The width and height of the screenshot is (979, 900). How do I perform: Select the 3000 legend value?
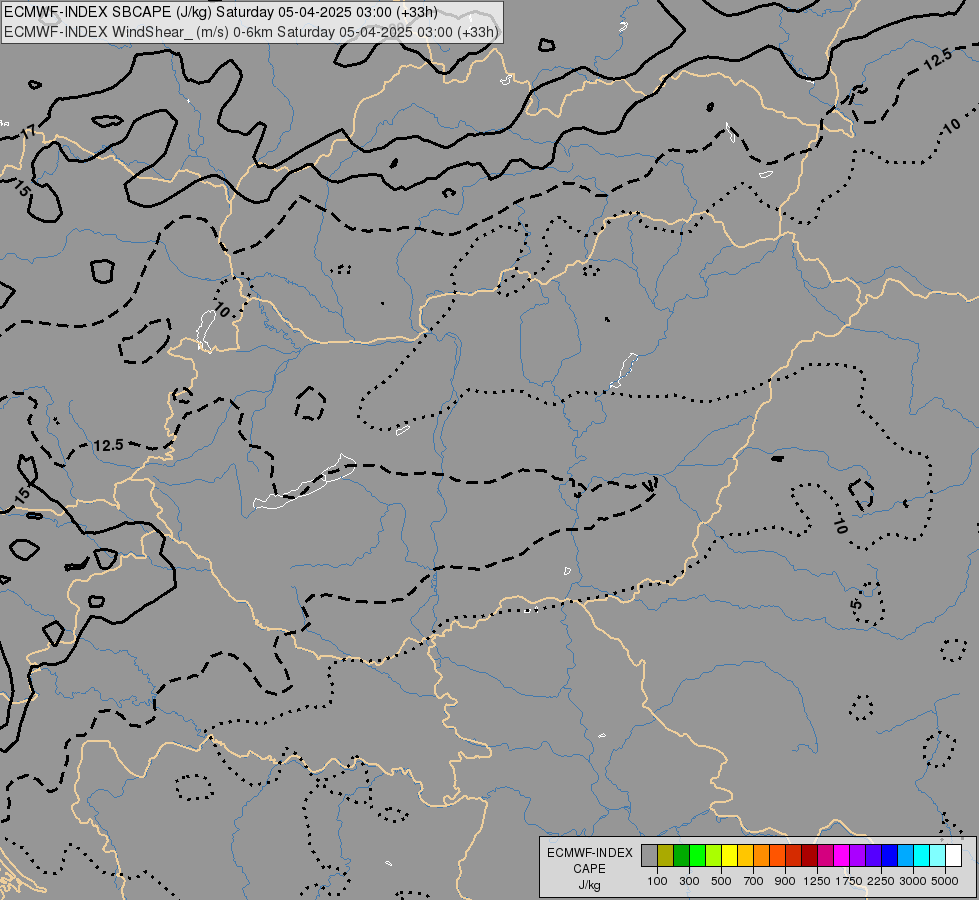click(x=913, y=881)
